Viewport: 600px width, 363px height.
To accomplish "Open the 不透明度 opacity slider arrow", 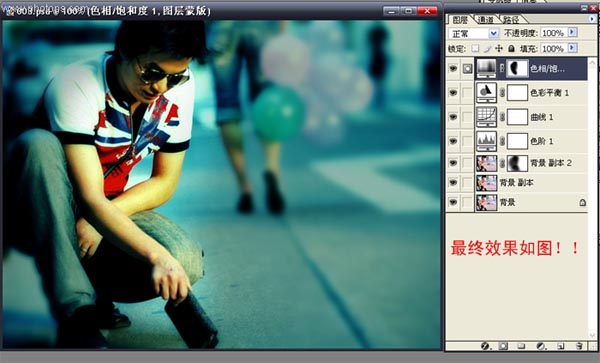I will [x=572, y=33].
